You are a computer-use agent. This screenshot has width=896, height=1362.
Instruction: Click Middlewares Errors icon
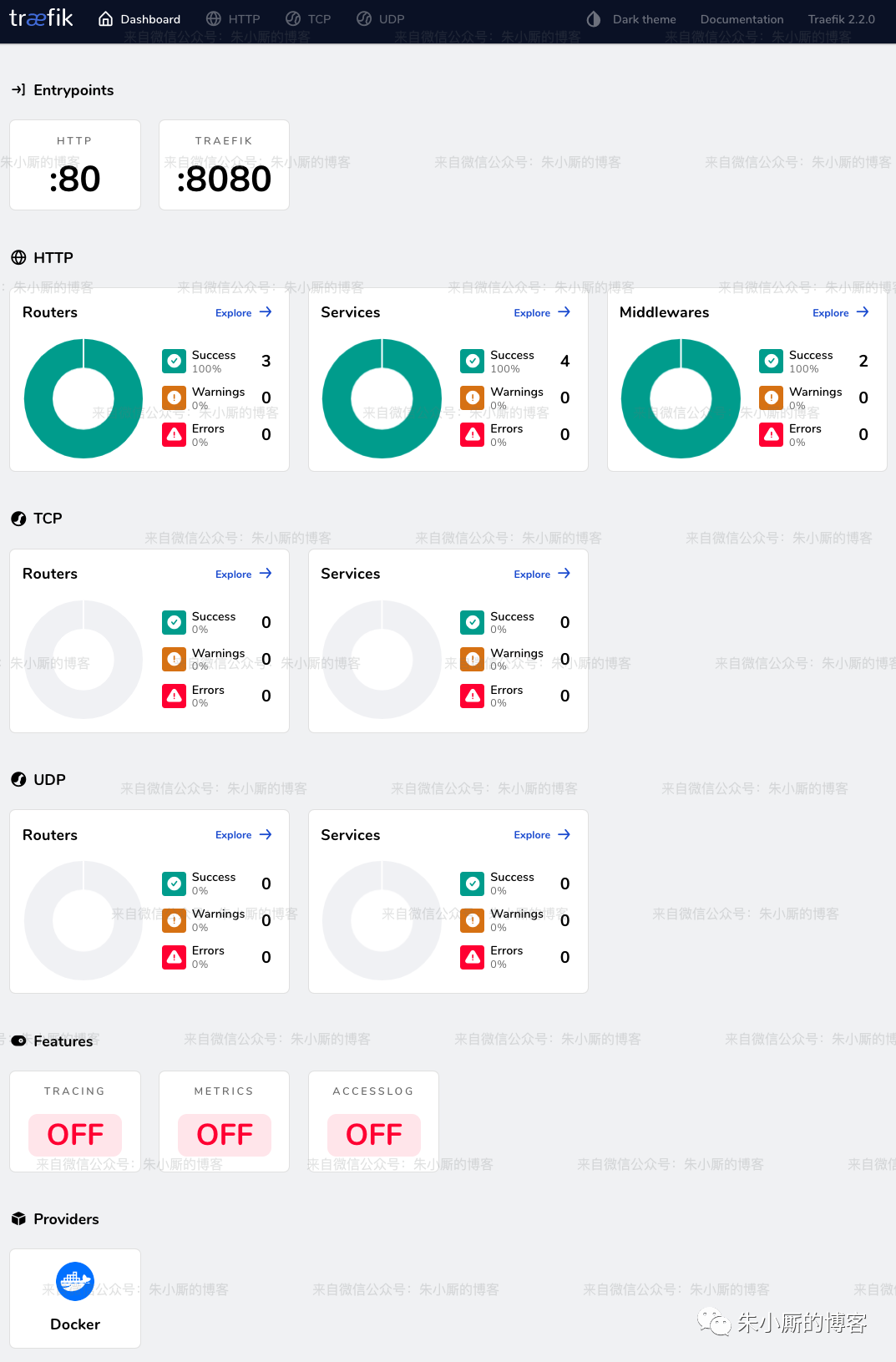click(x=772, y=434)
